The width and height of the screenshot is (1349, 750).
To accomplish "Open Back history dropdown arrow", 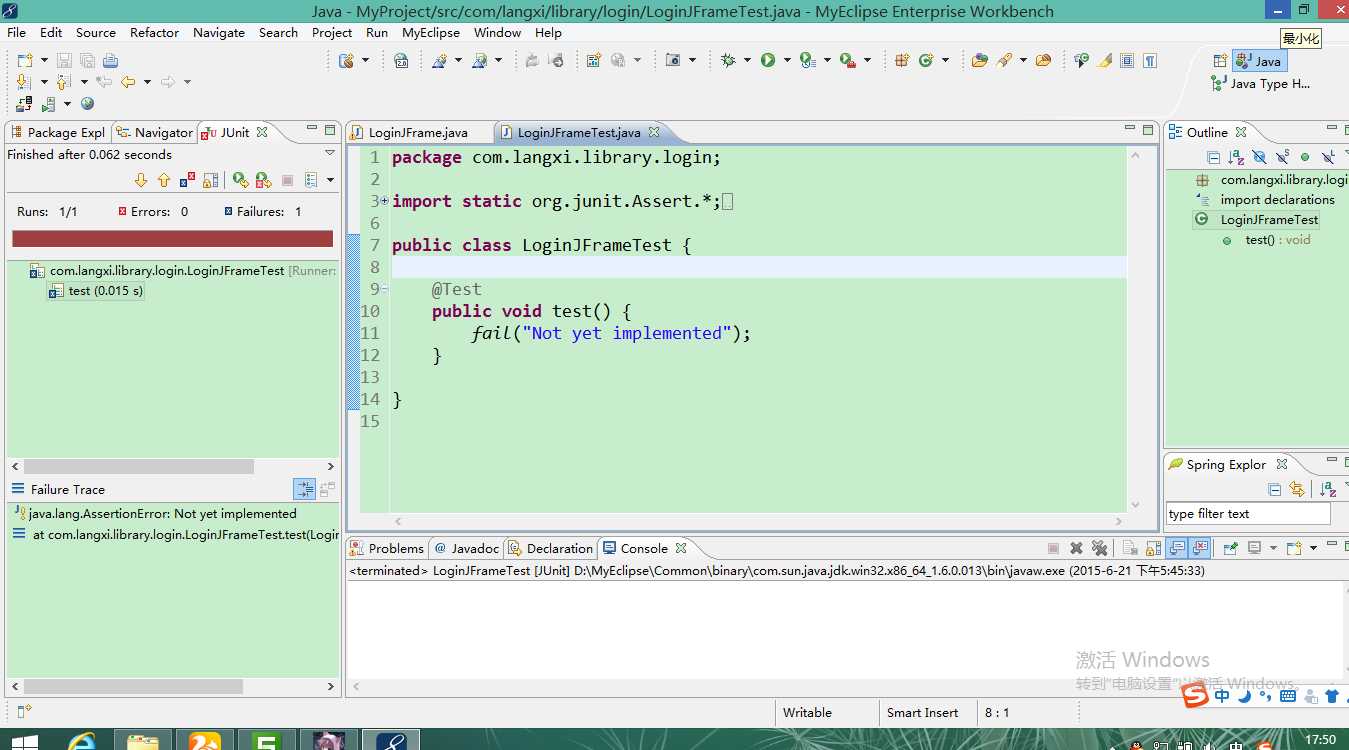I will tap(147, 82).
